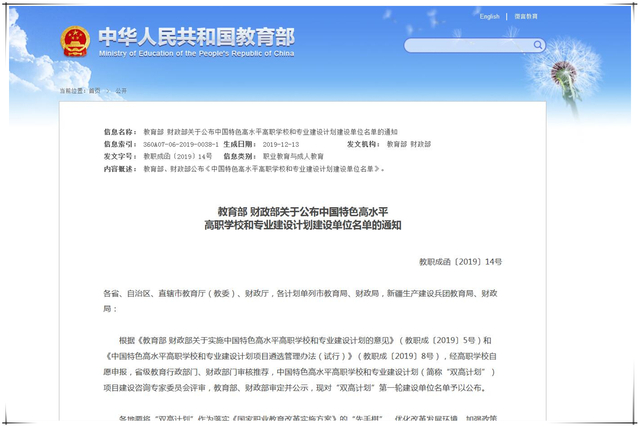639x427 pixels.
Task: Click the 发文字号 value in the info table
Action: pos(178,157)
